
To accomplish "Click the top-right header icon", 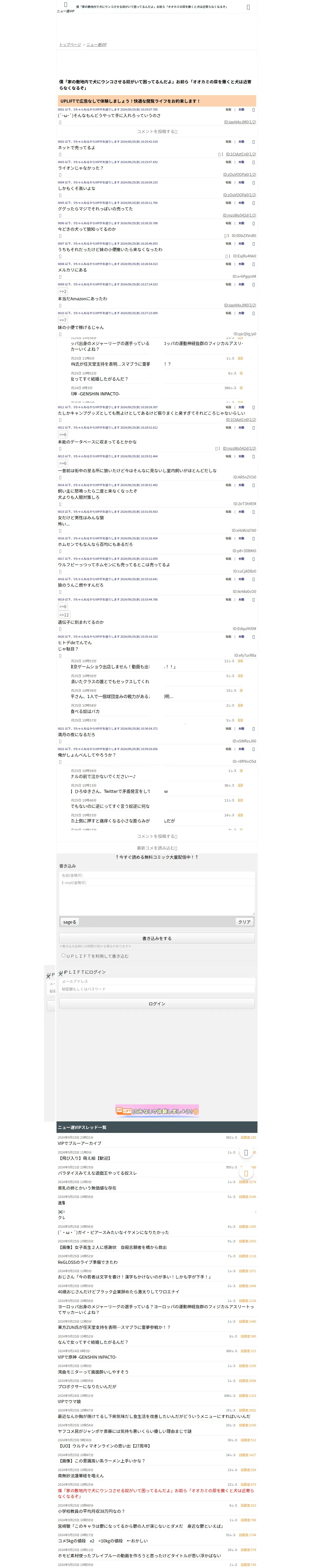I will pyautogui.click(x=248, y=7).
